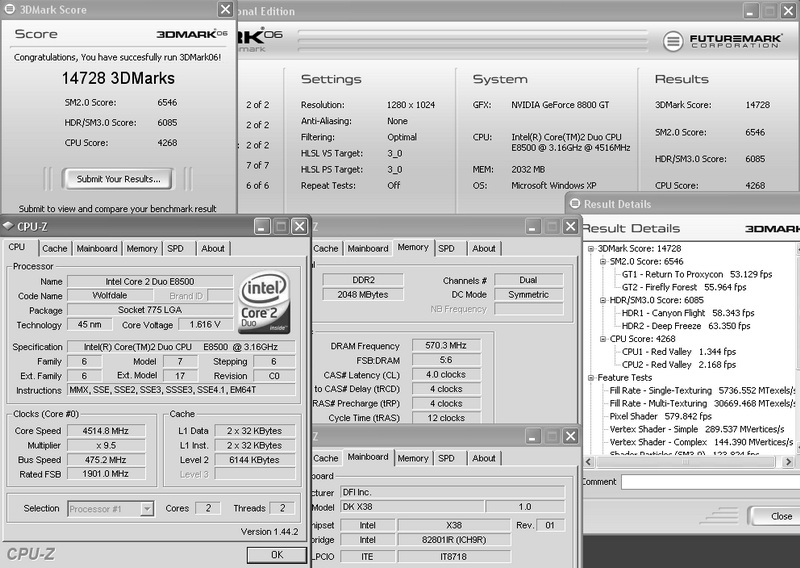Close the front CPU-Z CPU window

click(299, 226)
